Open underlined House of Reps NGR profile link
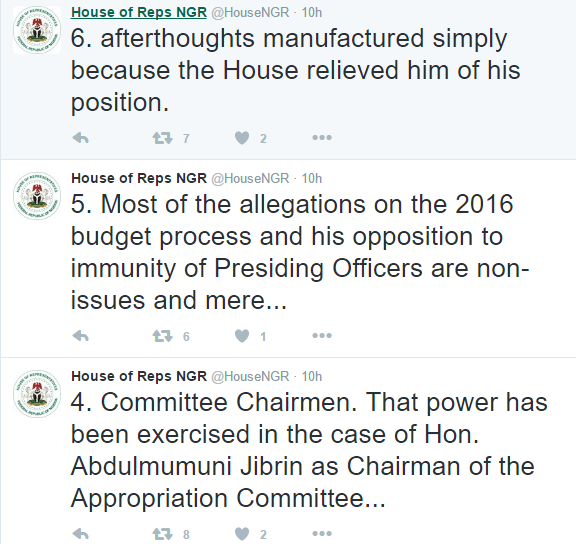The image size is (576, 544). click(x=139, y=12)
